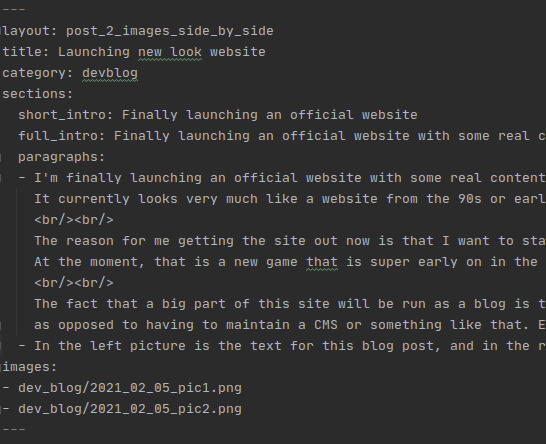Viewport: 546px width, 444px height.
Task: Click the full_intro key
Action: 62,136
